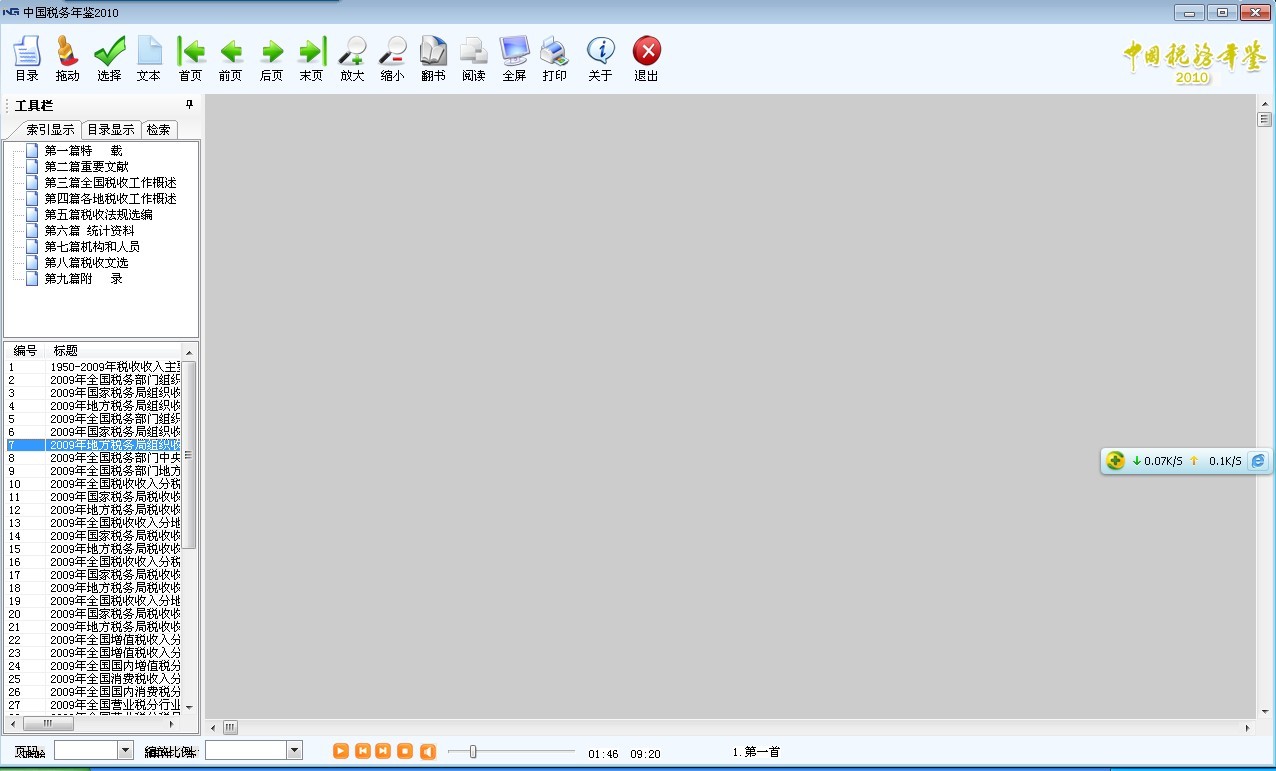Click the blue browser icon in floating widget
The height and width of the screenshot is (771, 1276).
[x=1258, y=461]
